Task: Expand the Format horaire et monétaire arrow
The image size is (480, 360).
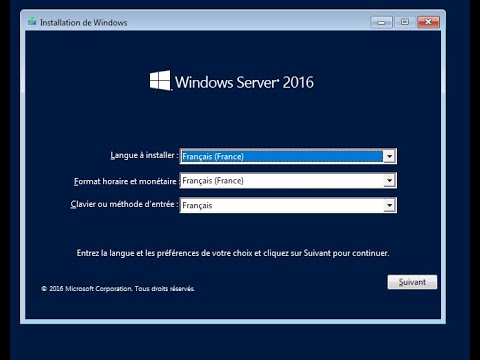Action: click(x=389, y=180)
